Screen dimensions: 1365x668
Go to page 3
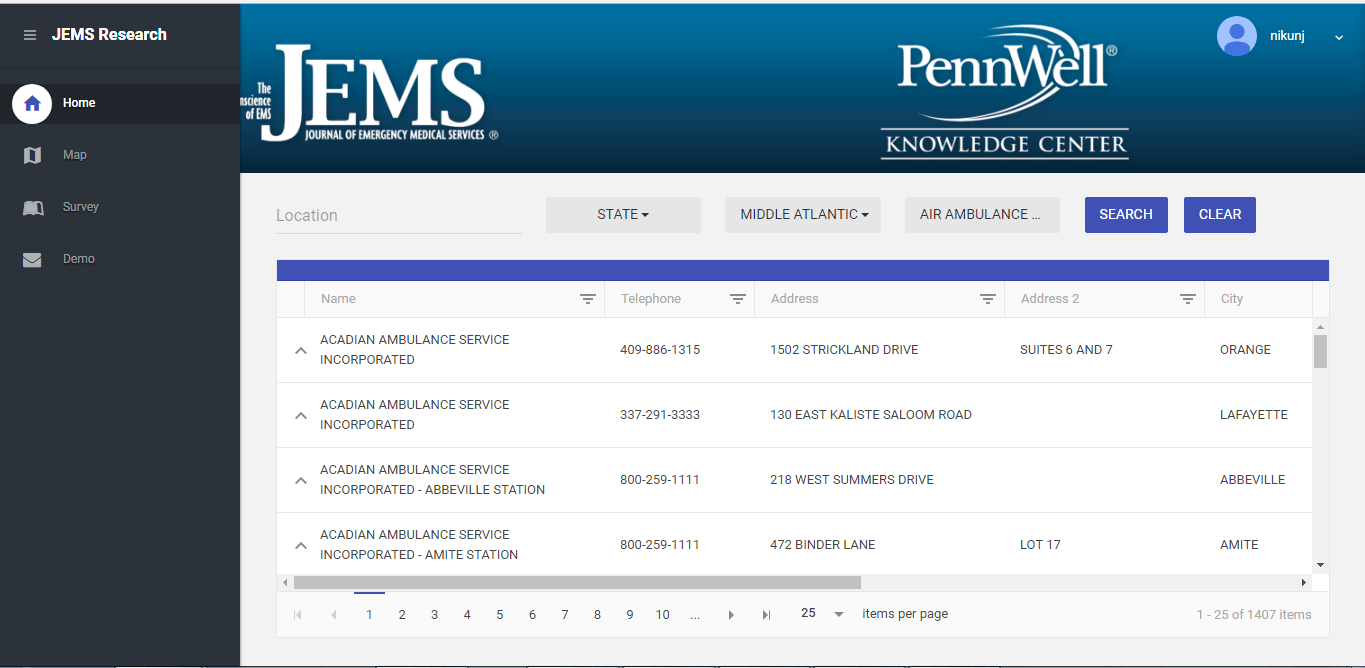pos(434,615)
